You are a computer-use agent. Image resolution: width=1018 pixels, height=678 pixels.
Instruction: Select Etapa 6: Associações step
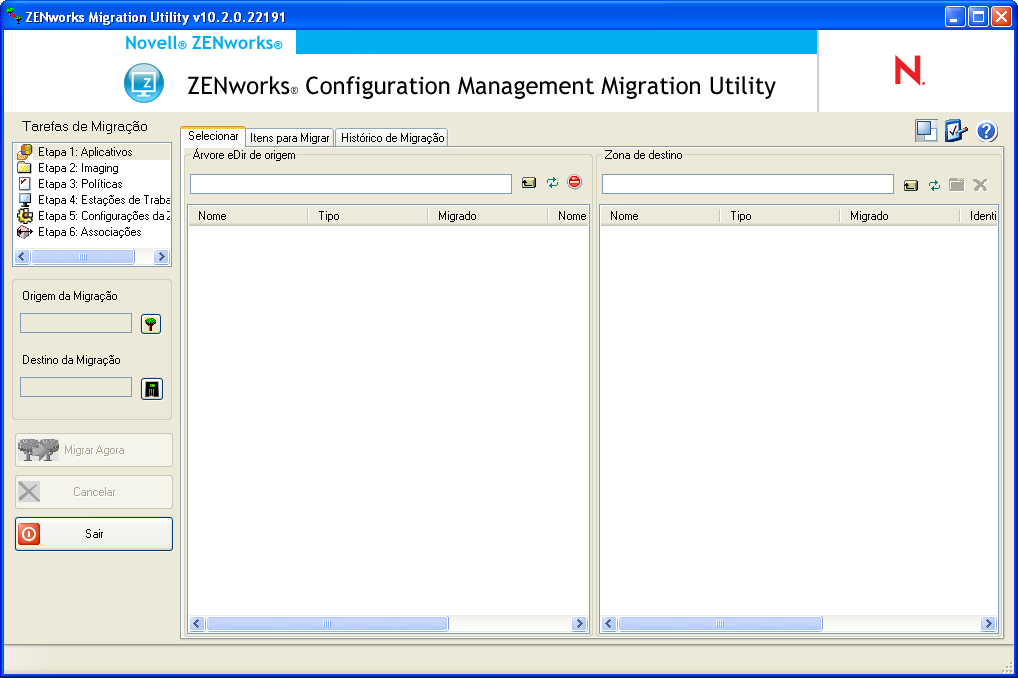[x=89, y=232]
